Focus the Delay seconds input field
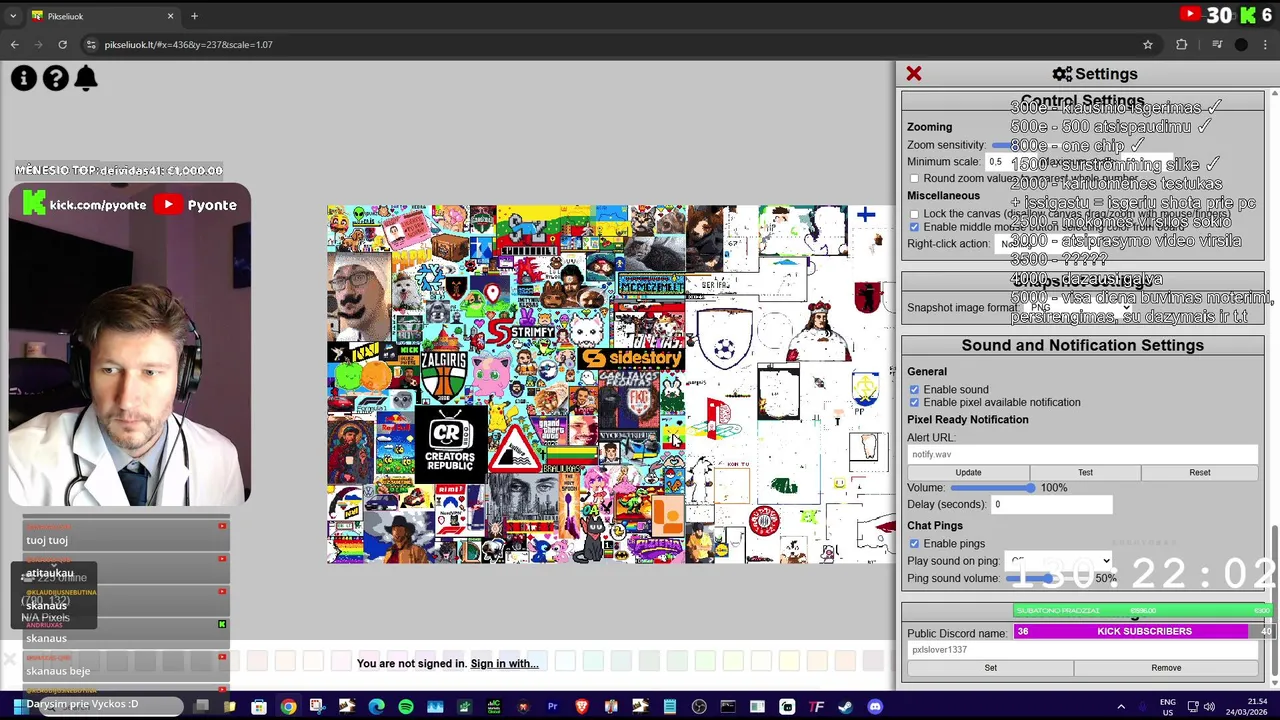This screenshot has height=720, width=1280. [1050, 504]
